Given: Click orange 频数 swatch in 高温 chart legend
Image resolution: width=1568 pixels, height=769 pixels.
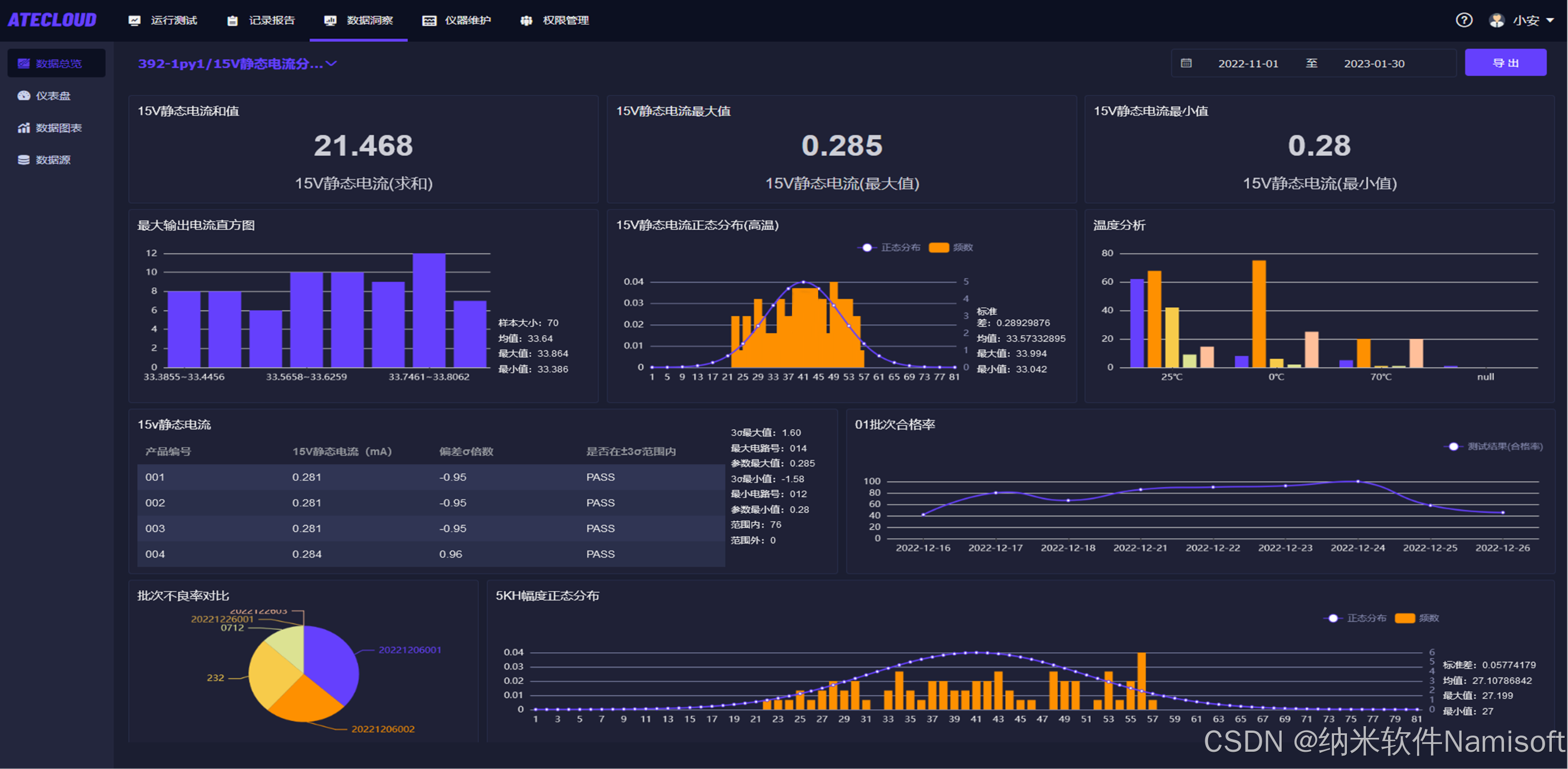Looking at the screenshot, I should click(x=939, y=248).
